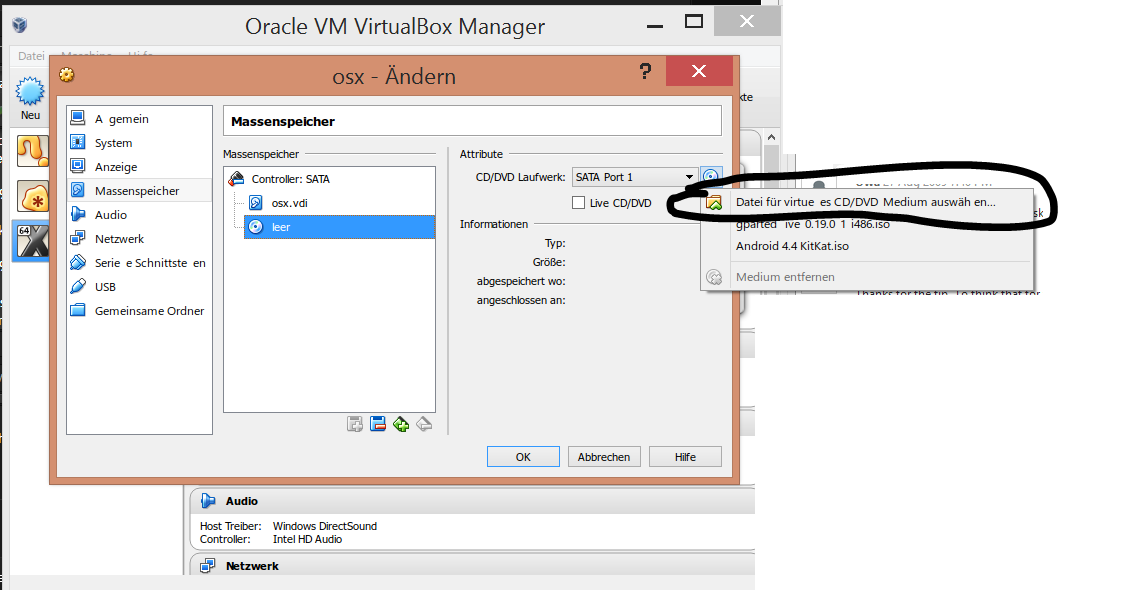Click the OK button

(523, 457)
